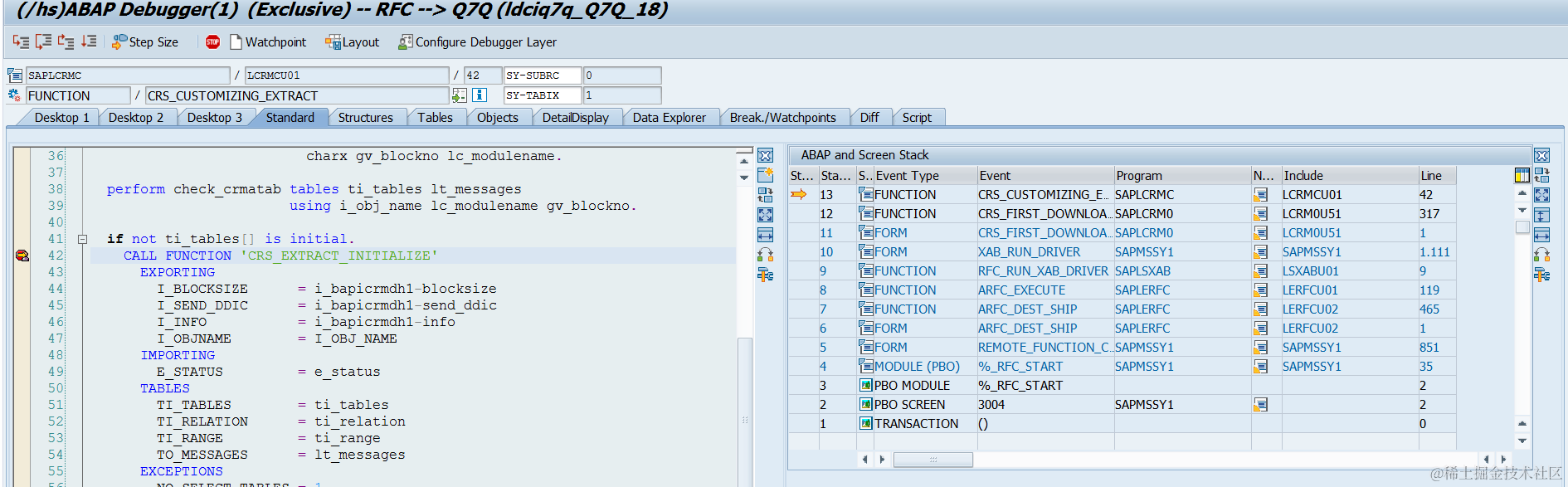Open the DetailDisplay tab

575,117
